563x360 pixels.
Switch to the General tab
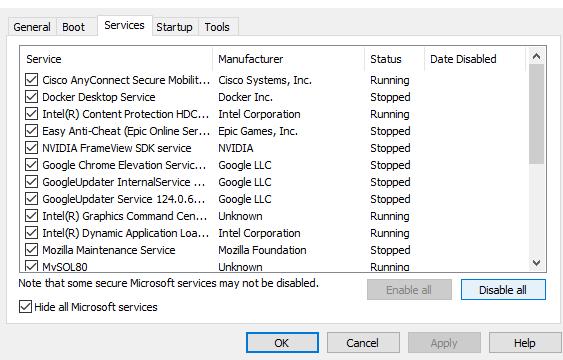click(x=32, y=27)
